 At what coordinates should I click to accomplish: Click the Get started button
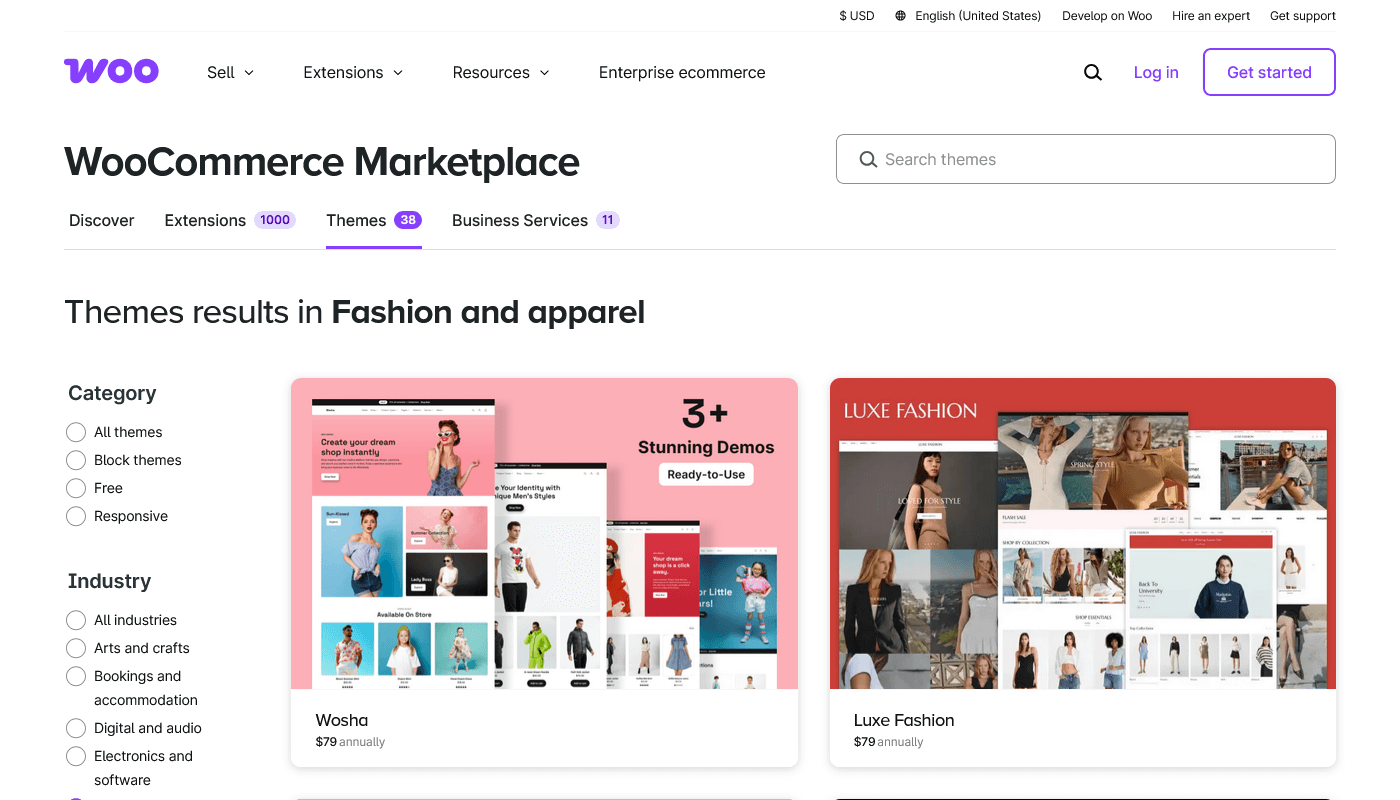(x=1269, y=72)
